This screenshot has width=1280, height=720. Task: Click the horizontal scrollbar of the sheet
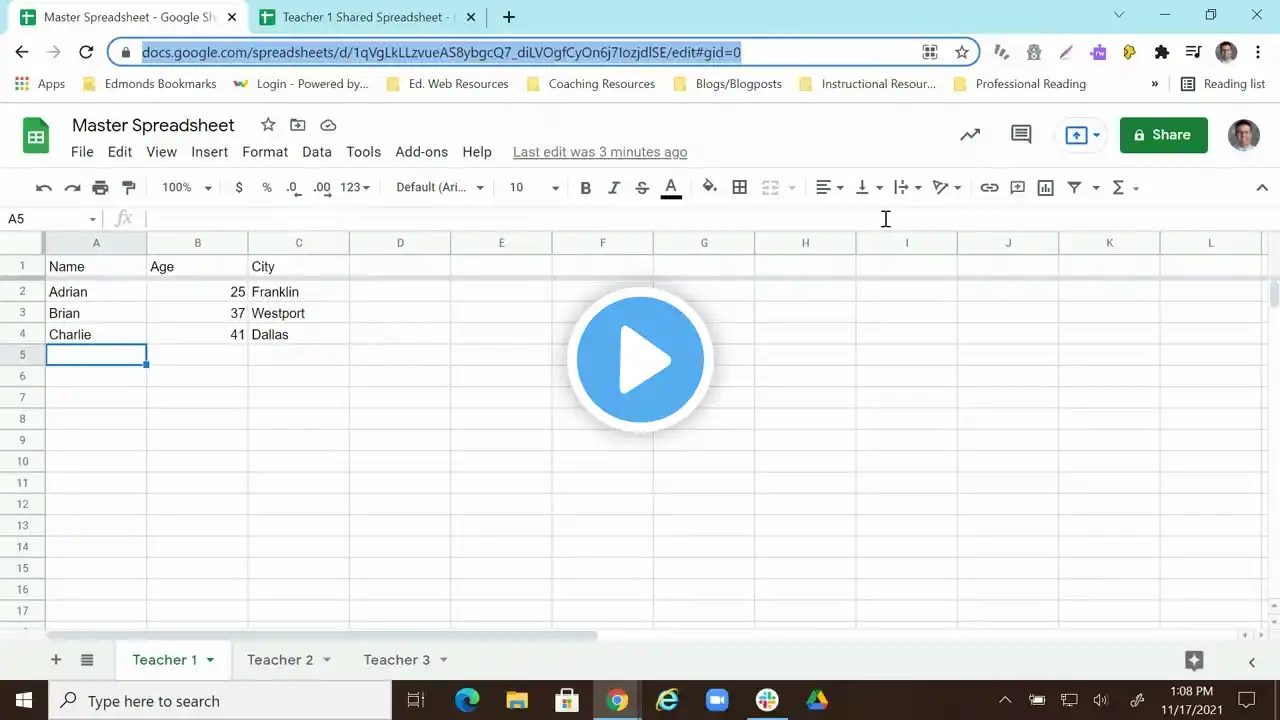[322, 635]
